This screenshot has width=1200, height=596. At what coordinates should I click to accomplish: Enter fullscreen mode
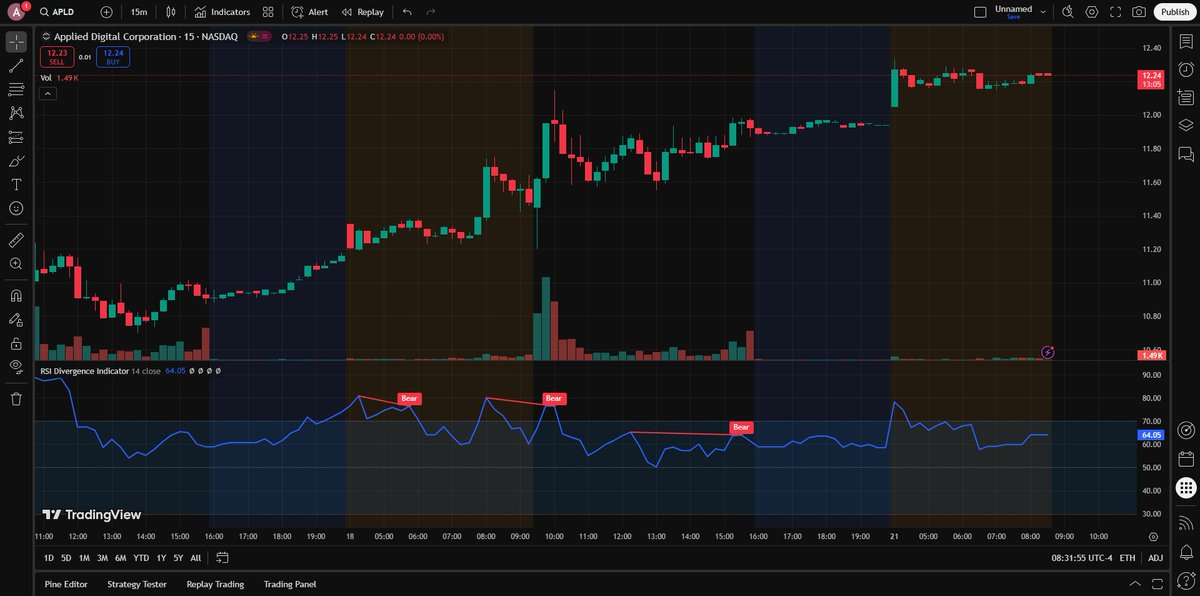pos(1115,12)
